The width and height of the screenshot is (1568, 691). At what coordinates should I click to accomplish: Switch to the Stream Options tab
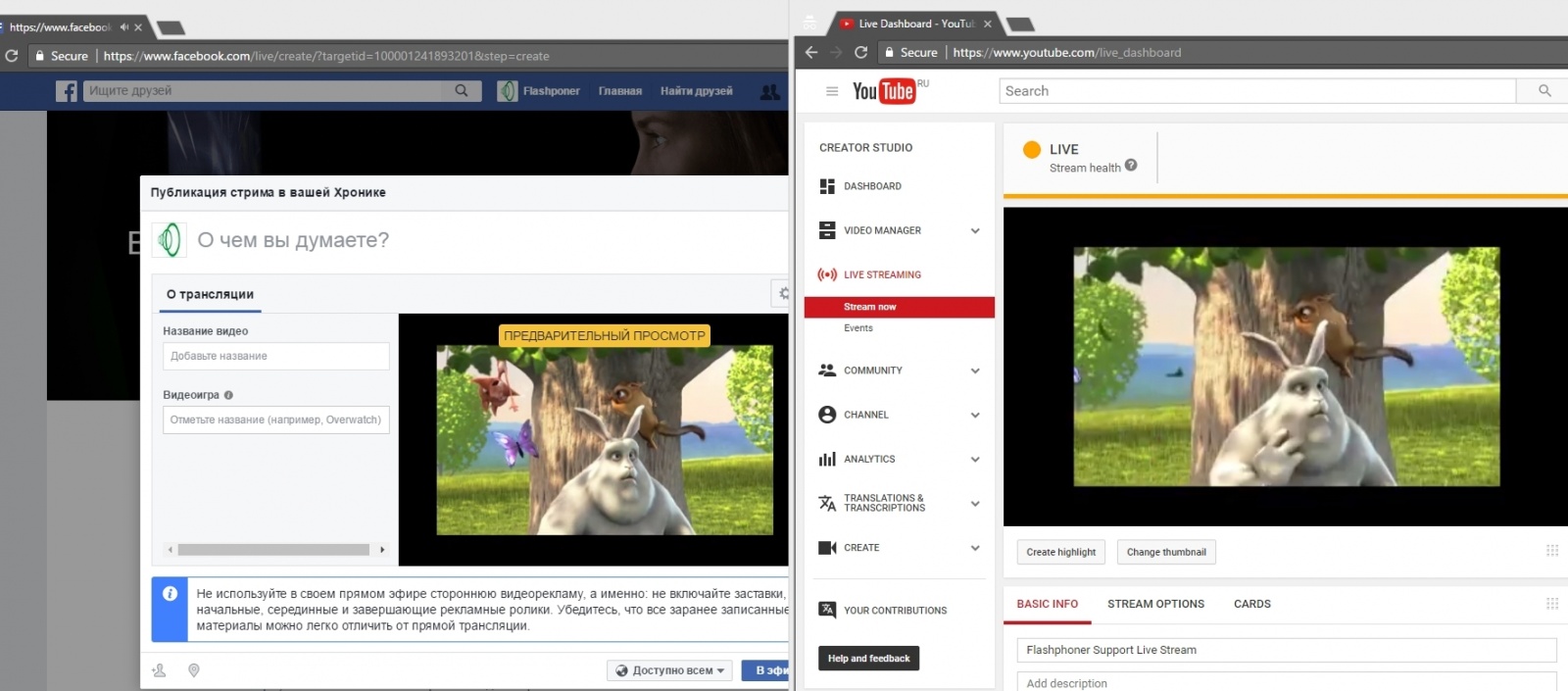click(1155, 604)
